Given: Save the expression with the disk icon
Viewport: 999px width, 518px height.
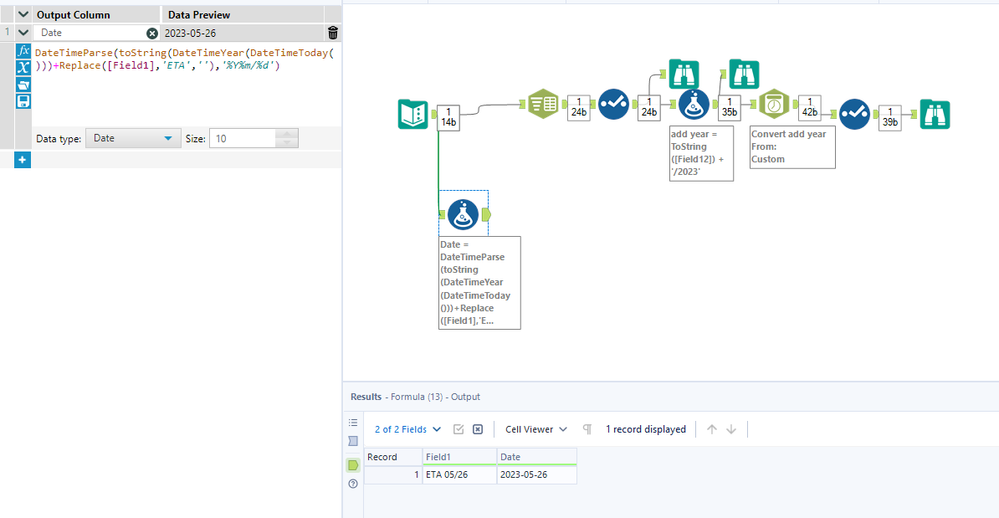Looking at the screenshot, I should [x=24, y=101].
